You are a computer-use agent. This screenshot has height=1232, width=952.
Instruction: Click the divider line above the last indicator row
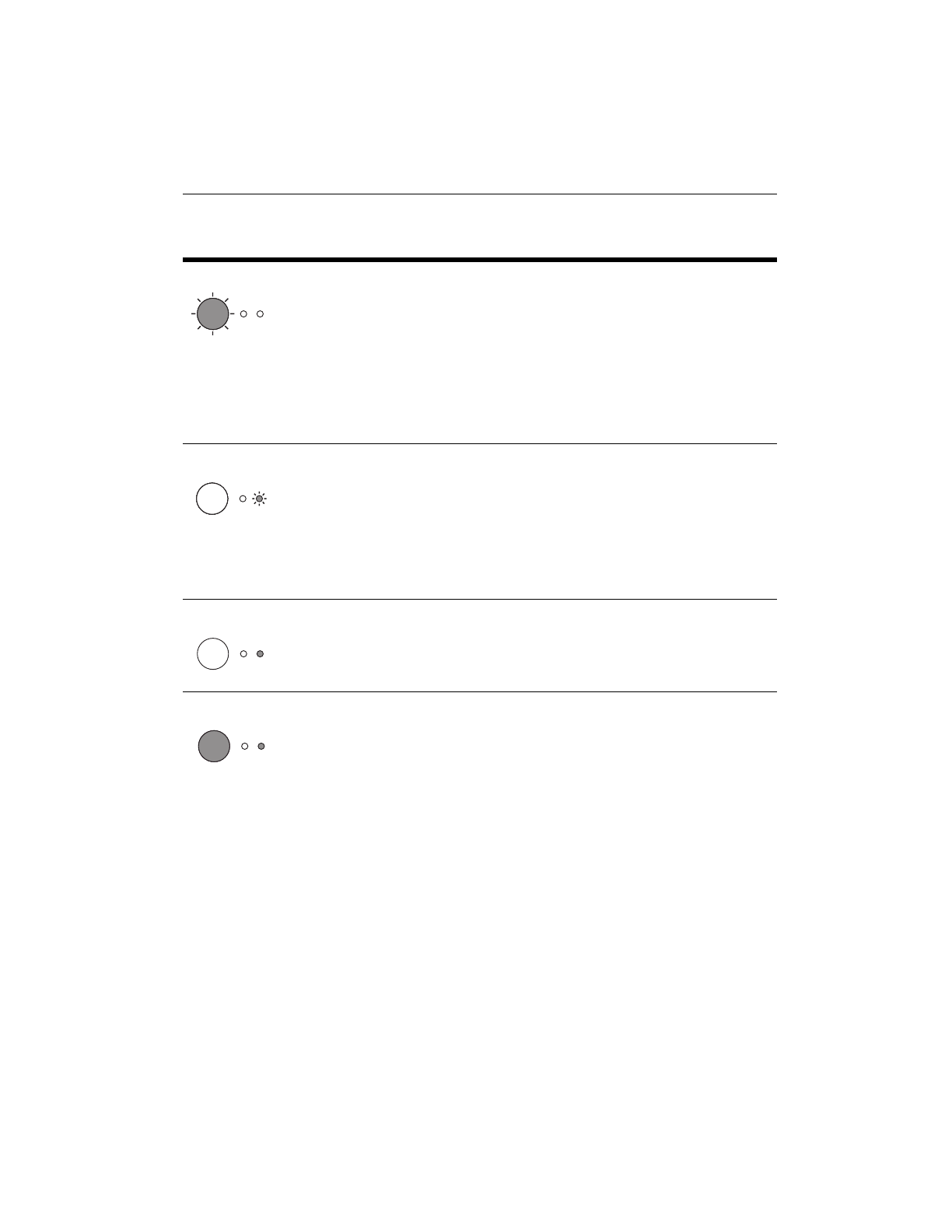tap(479, 692)
